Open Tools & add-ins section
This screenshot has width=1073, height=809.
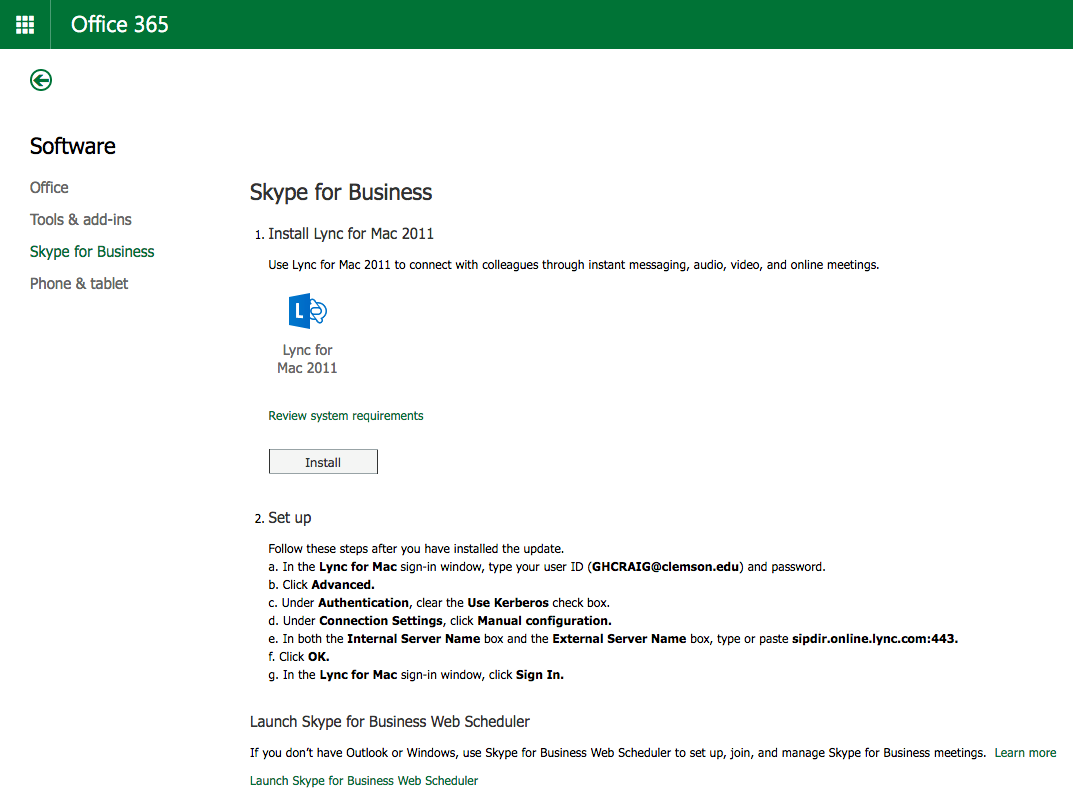point(81,220)
